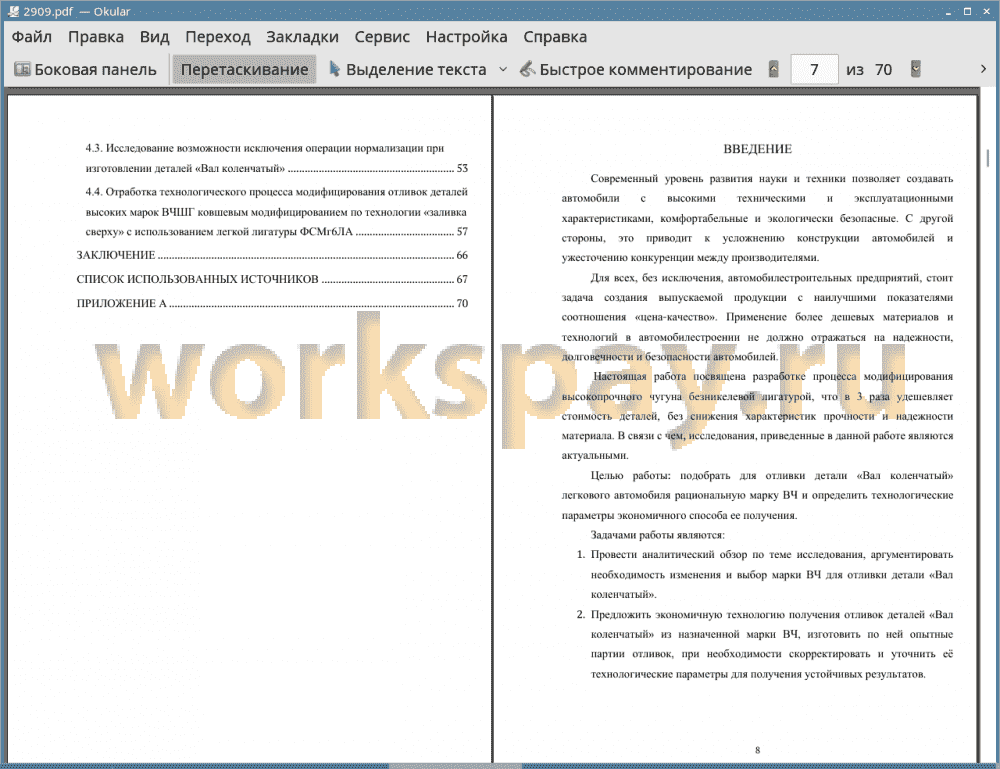Click contents entry 4.4 Отработка технологического процесса
Viewport: 1000px width, 769px height.
[277, 212]
